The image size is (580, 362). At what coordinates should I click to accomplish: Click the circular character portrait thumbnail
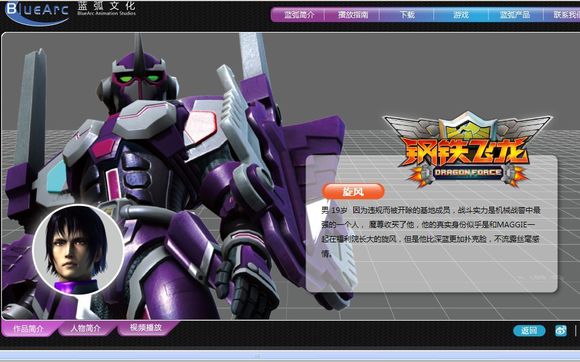(x=78, y=250)
